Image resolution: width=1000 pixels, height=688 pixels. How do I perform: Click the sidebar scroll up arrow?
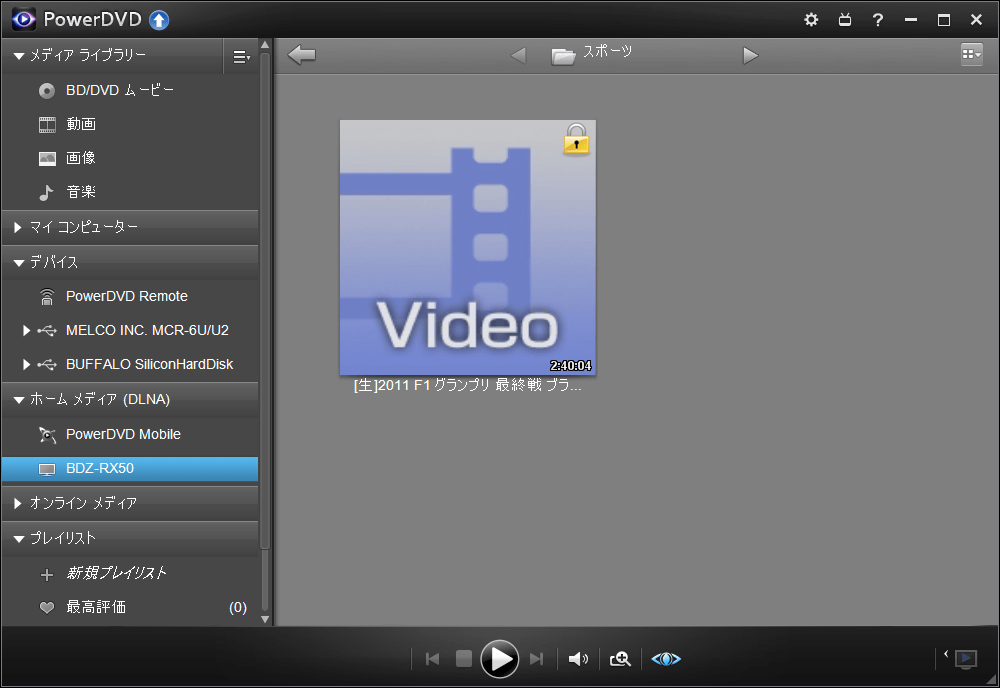[x=265, y=45]
